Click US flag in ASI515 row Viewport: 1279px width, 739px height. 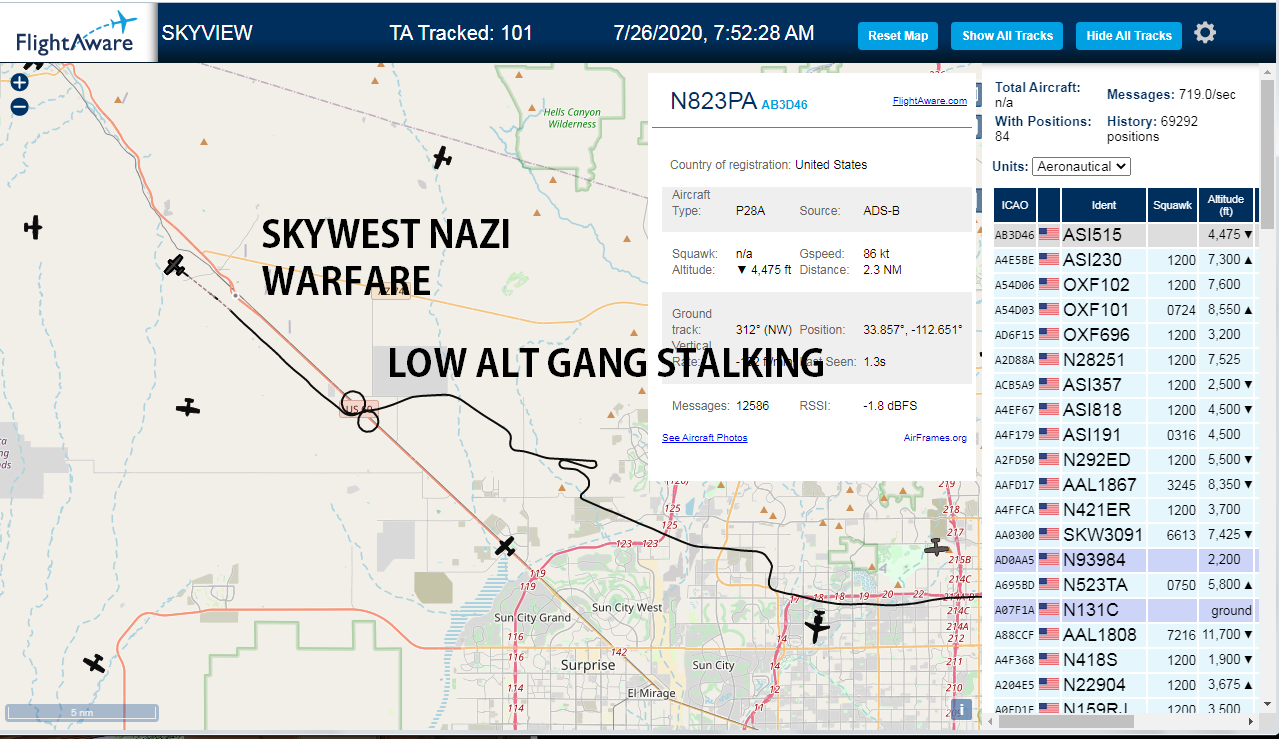click(1049, 235)
